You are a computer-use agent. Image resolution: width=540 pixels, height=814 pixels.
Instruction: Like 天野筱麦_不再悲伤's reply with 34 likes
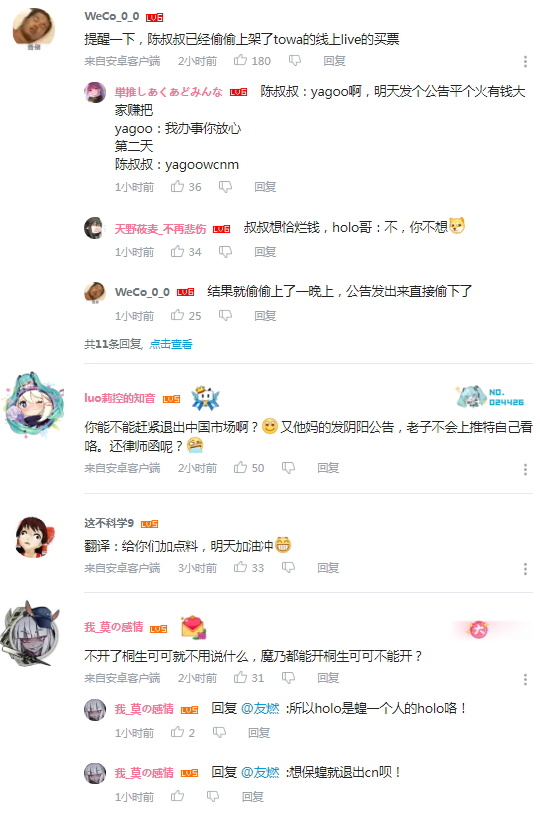point(178,252)
